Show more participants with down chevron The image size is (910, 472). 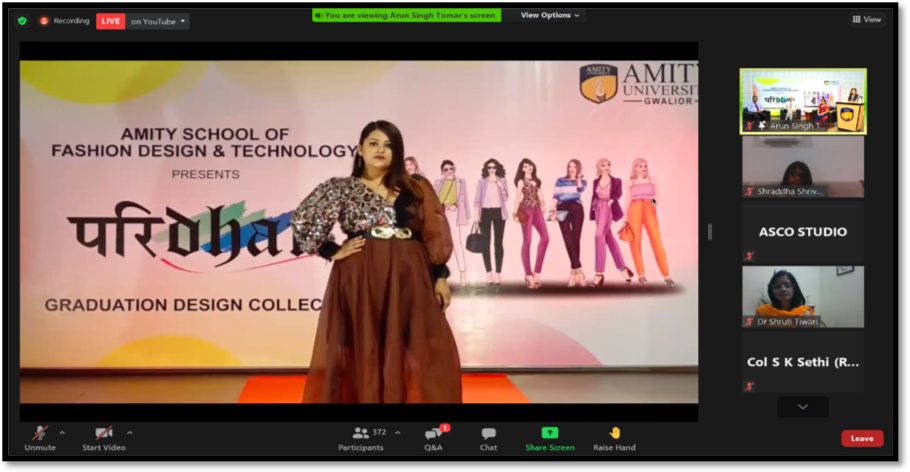tap(803, 407)
